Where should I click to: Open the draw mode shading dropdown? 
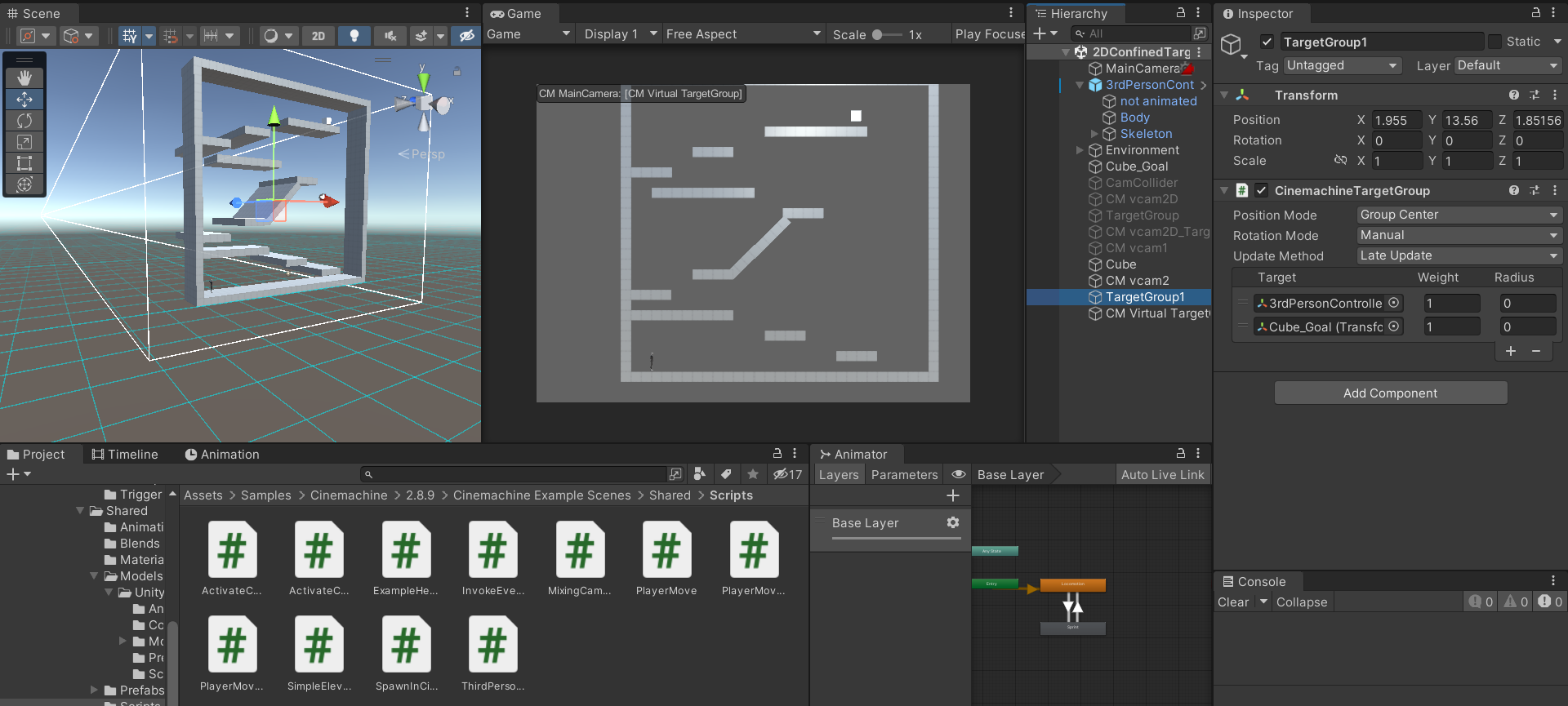[x=278, y=36]
